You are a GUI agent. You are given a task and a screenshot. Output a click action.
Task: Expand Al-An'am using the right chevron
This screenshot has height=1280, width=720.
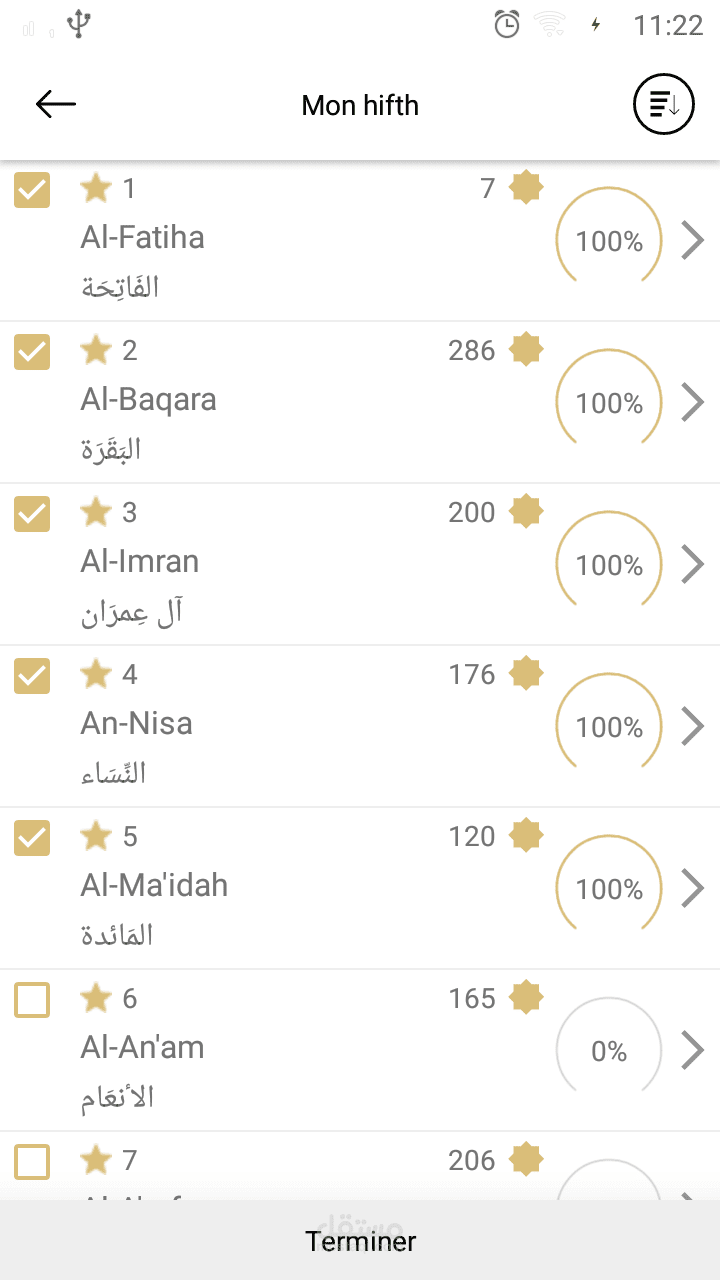tap(692, 1050)
